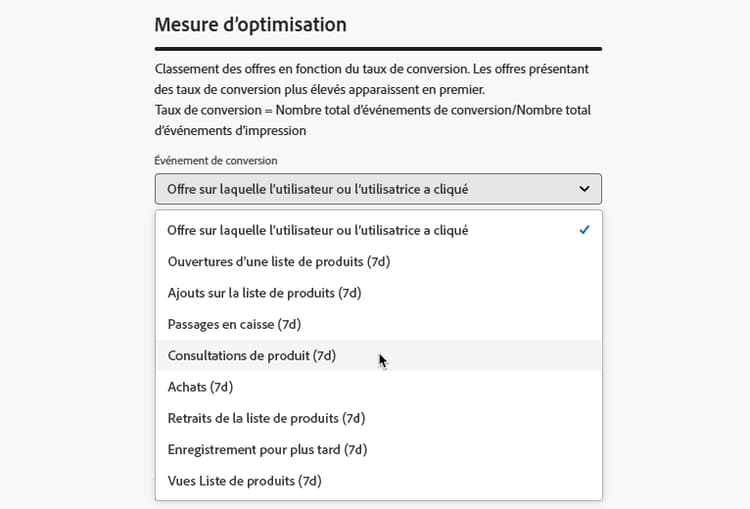Click the offer ranking description paragraph
The width and height of the screenshot is (750, 509).
click(x=371, y=79)
